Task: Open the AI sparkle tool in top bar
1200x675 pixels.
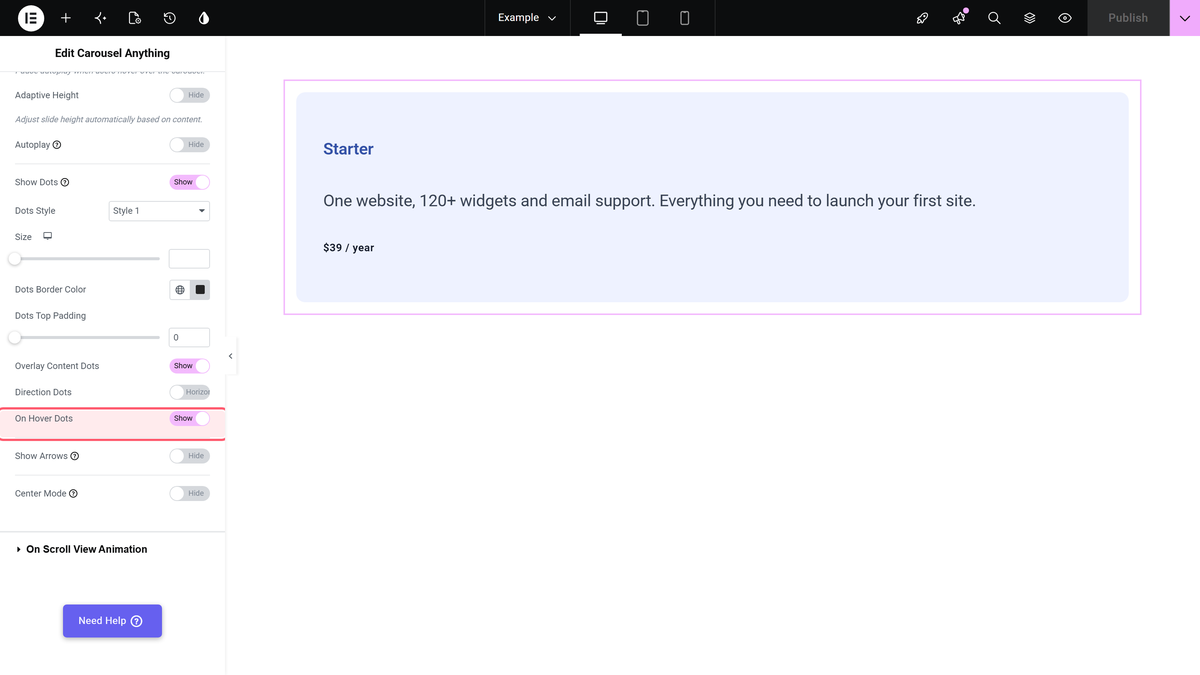Action: tap(100, 18)
